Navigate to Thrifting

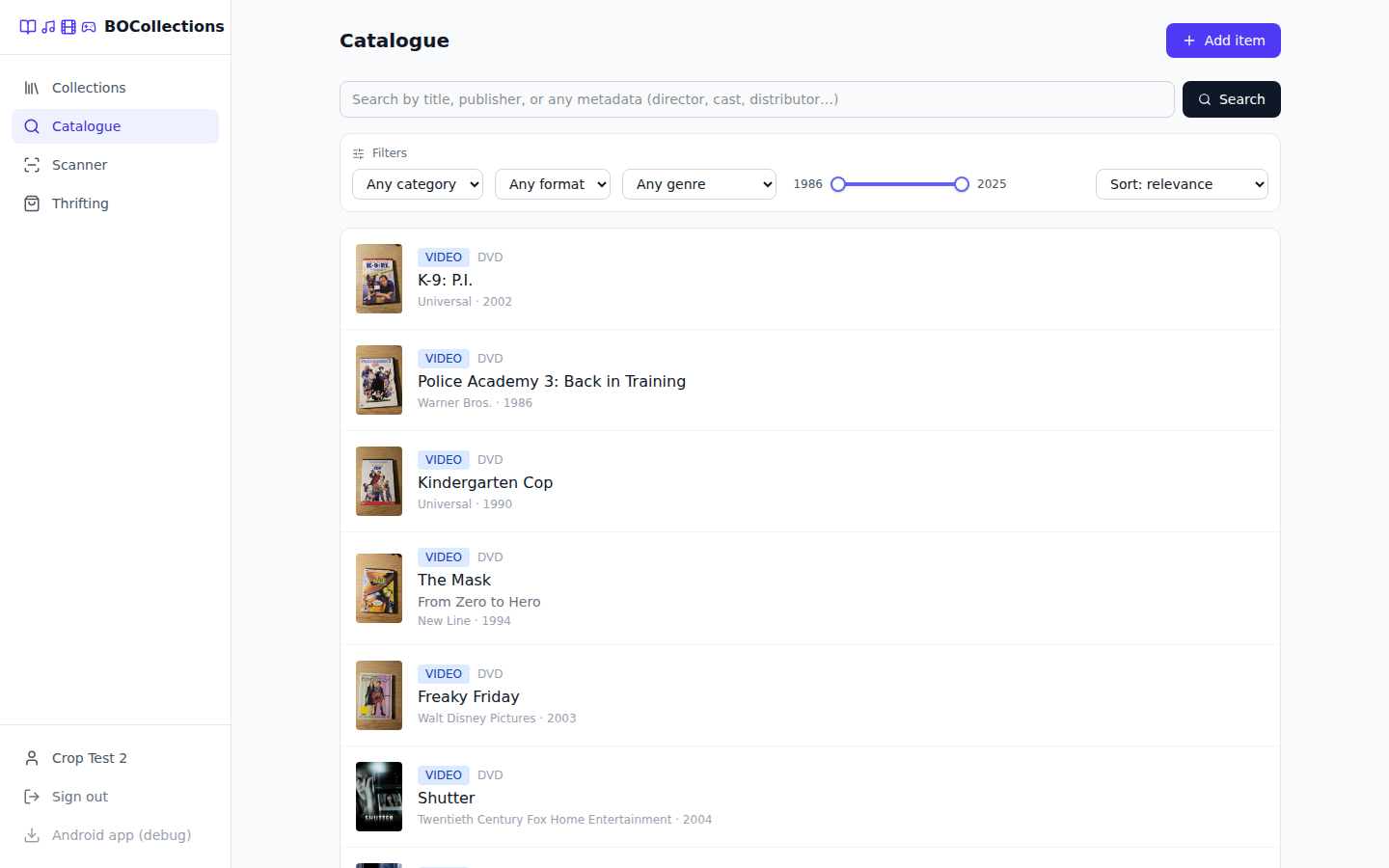click(115, 203)
